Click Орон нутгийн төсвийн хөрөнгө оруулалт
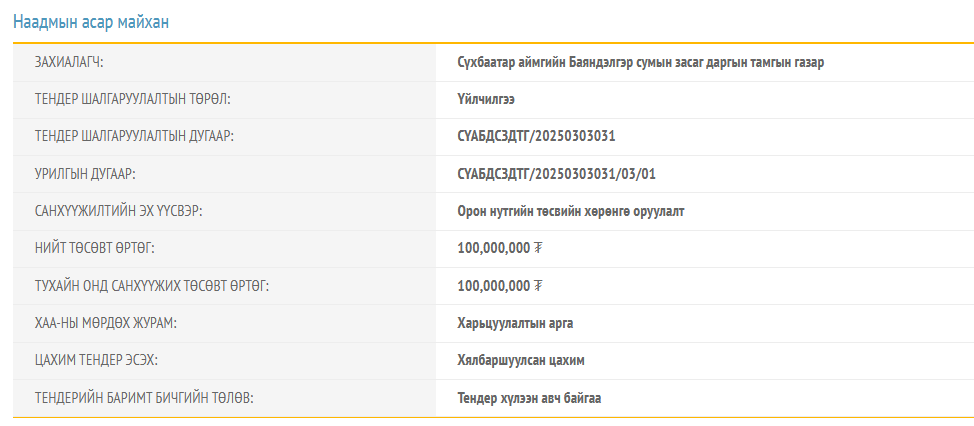This screenshot has width=974, height=426. 571,212
